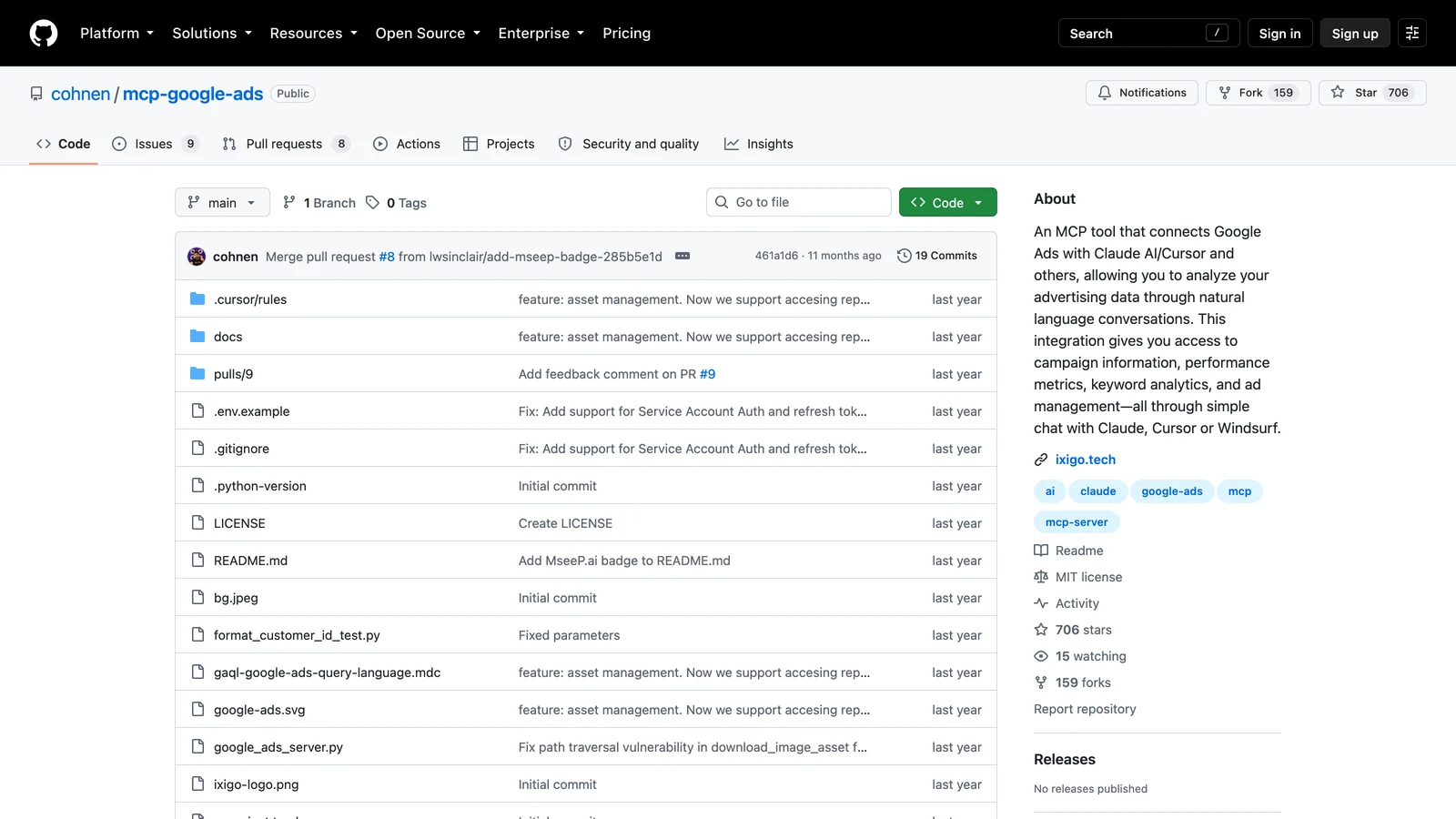Go to the Pricing page
Image resolution: width=1456 pixels, height=819 pixels.
click(626, 33)
